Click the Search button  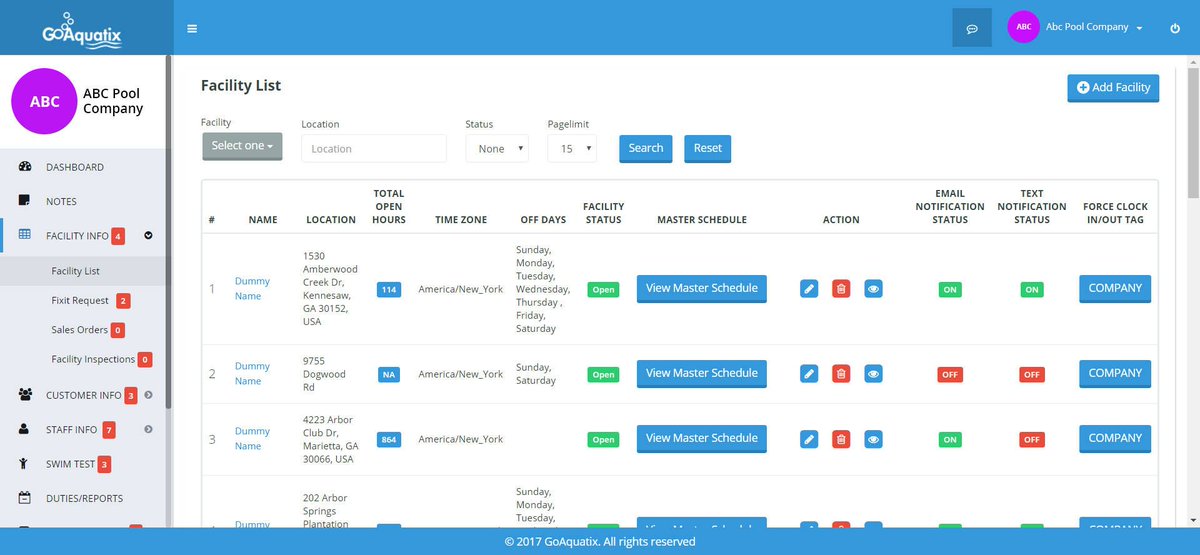point(646,148)
